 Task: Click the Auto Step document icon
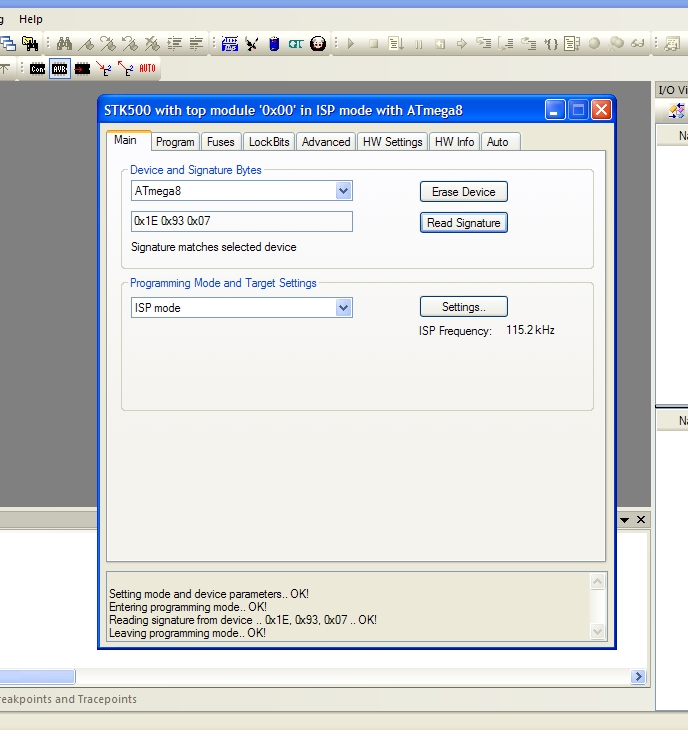pyautogui.click(x=572, y=44)
